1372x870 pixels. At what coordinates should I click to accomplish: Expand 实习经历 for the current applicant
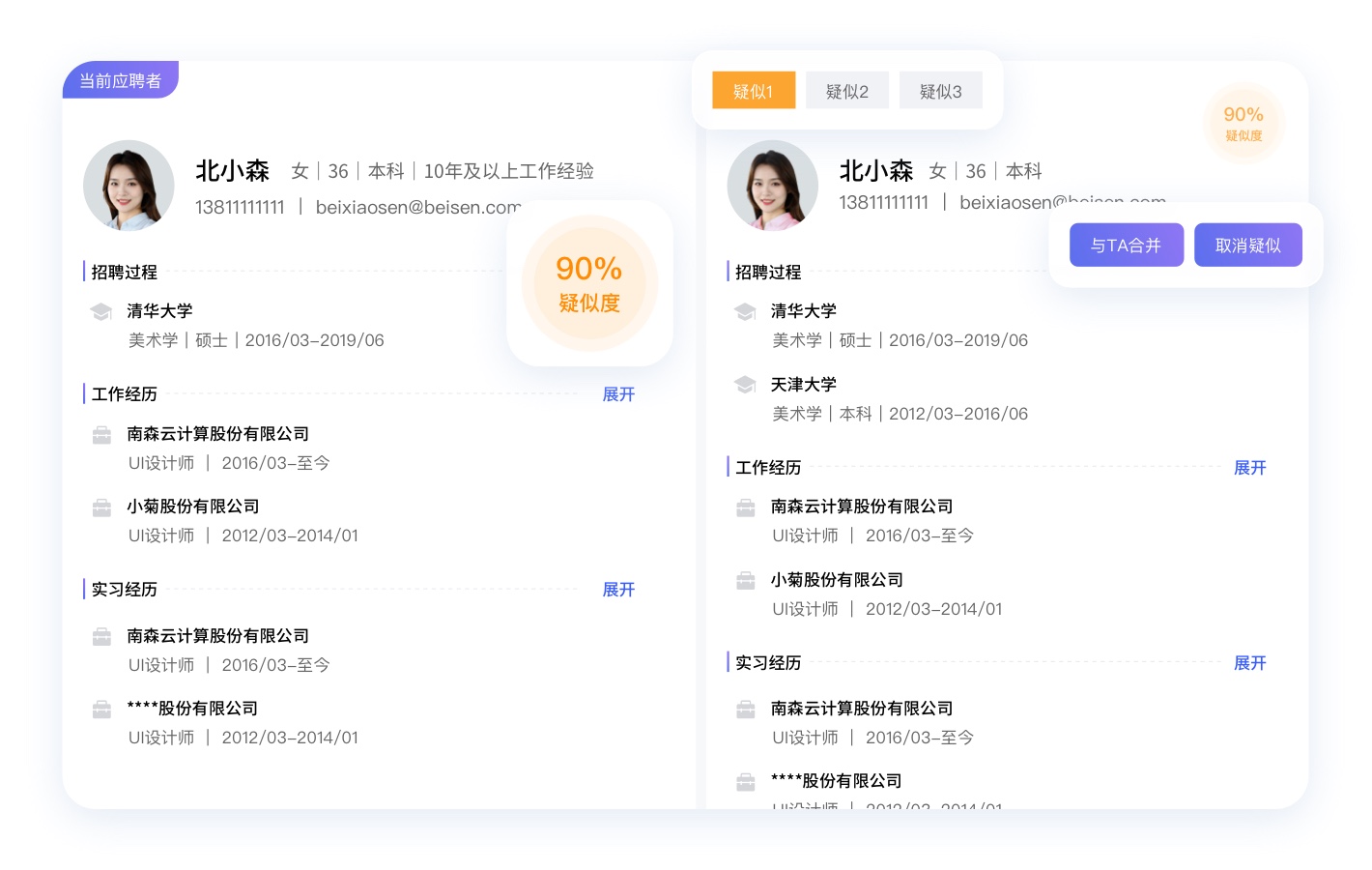point(618,590)
